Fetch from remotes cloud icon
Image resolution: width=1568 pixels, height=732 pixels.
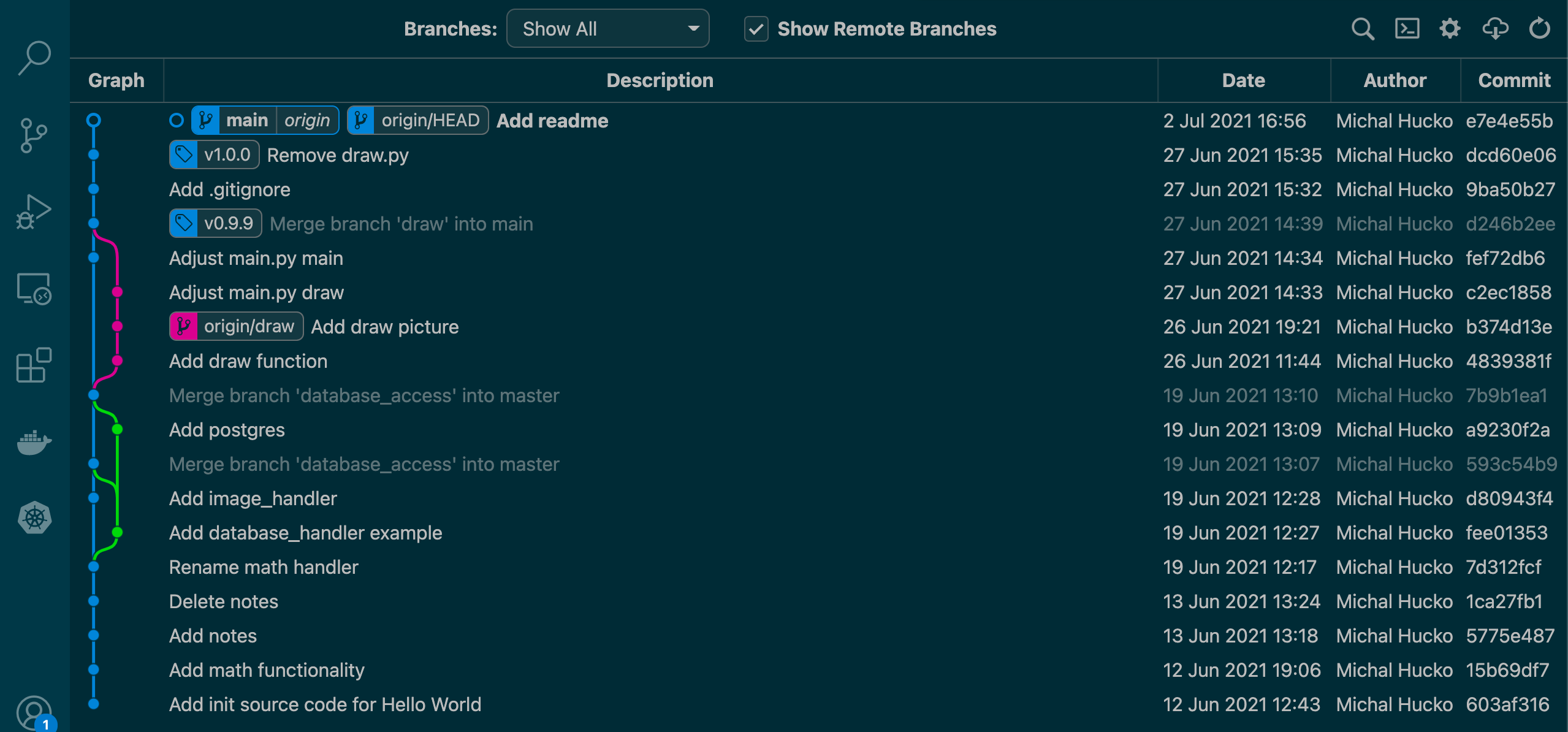click(x=1495, y=29)
